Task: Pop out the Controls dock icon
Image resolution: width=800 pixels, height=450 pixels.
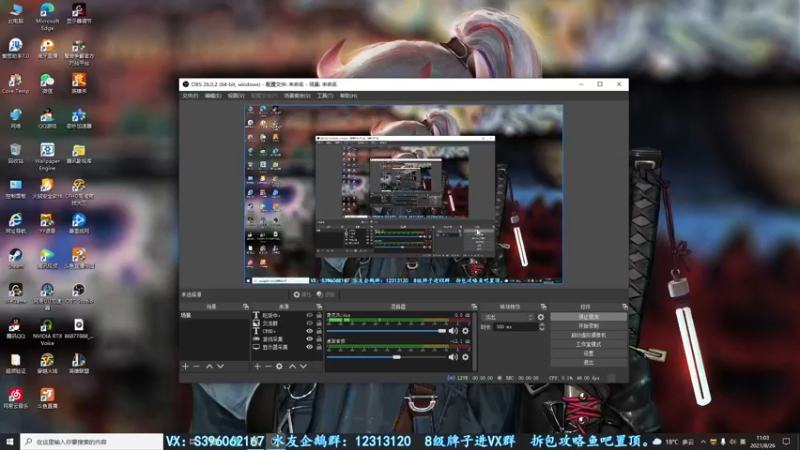Action: (625, 307)
